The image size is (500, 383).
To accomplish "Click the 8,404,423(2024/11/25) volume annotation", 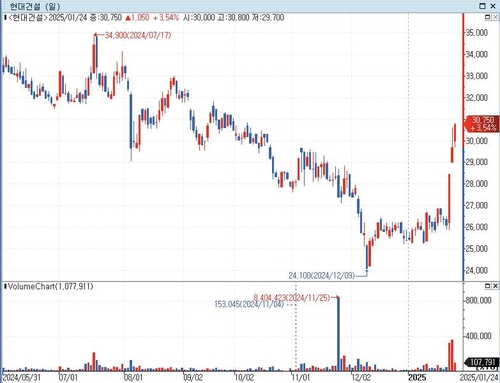I will (292, 297).
